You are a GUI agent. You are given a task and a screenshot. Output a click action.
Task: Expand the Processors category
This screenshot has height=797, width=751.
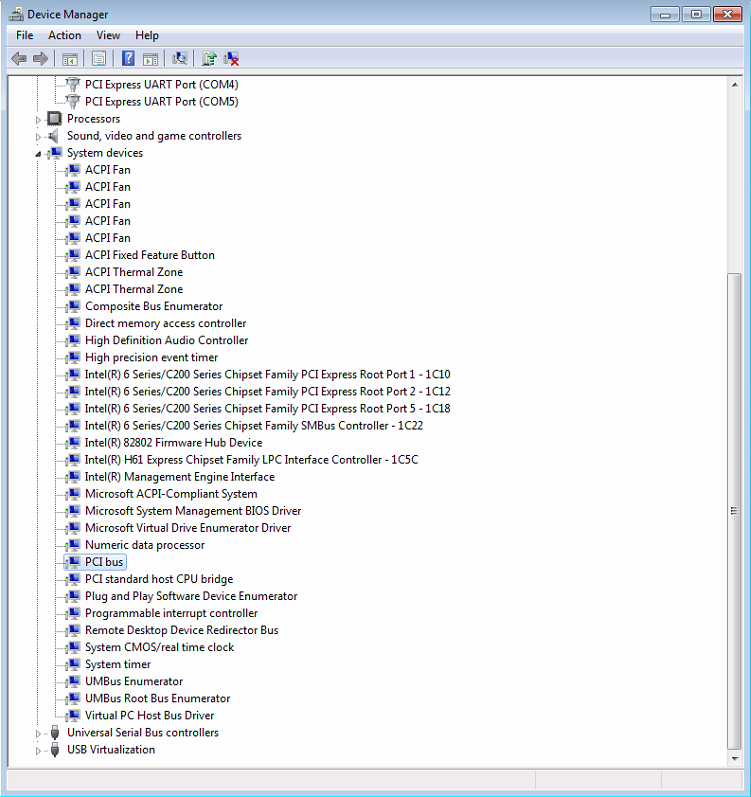tap(39, 119)
